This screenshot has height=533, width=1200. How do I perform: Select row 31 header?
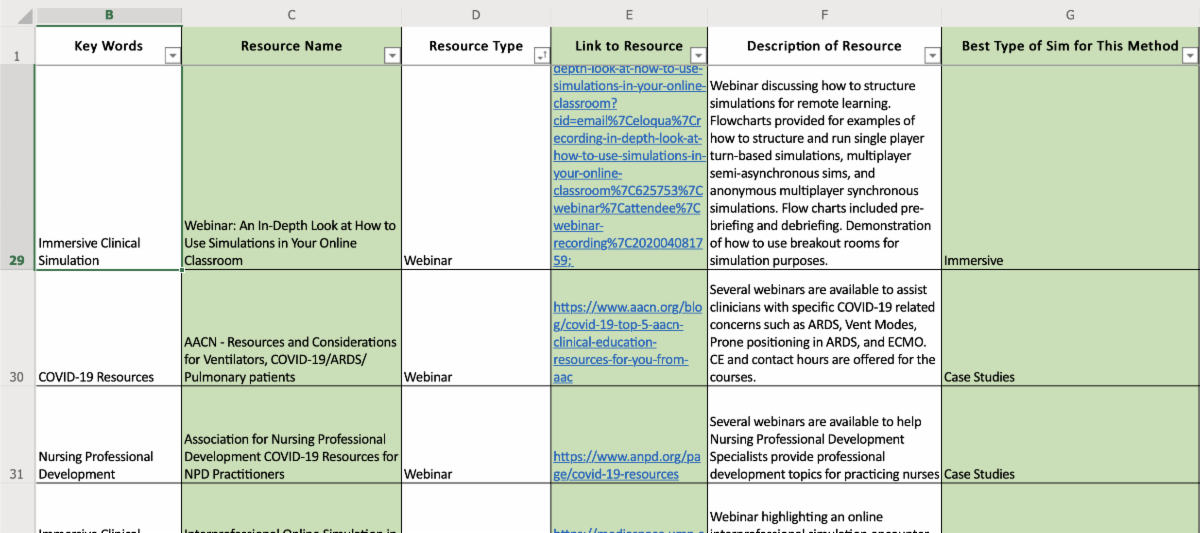pos(17,474)
